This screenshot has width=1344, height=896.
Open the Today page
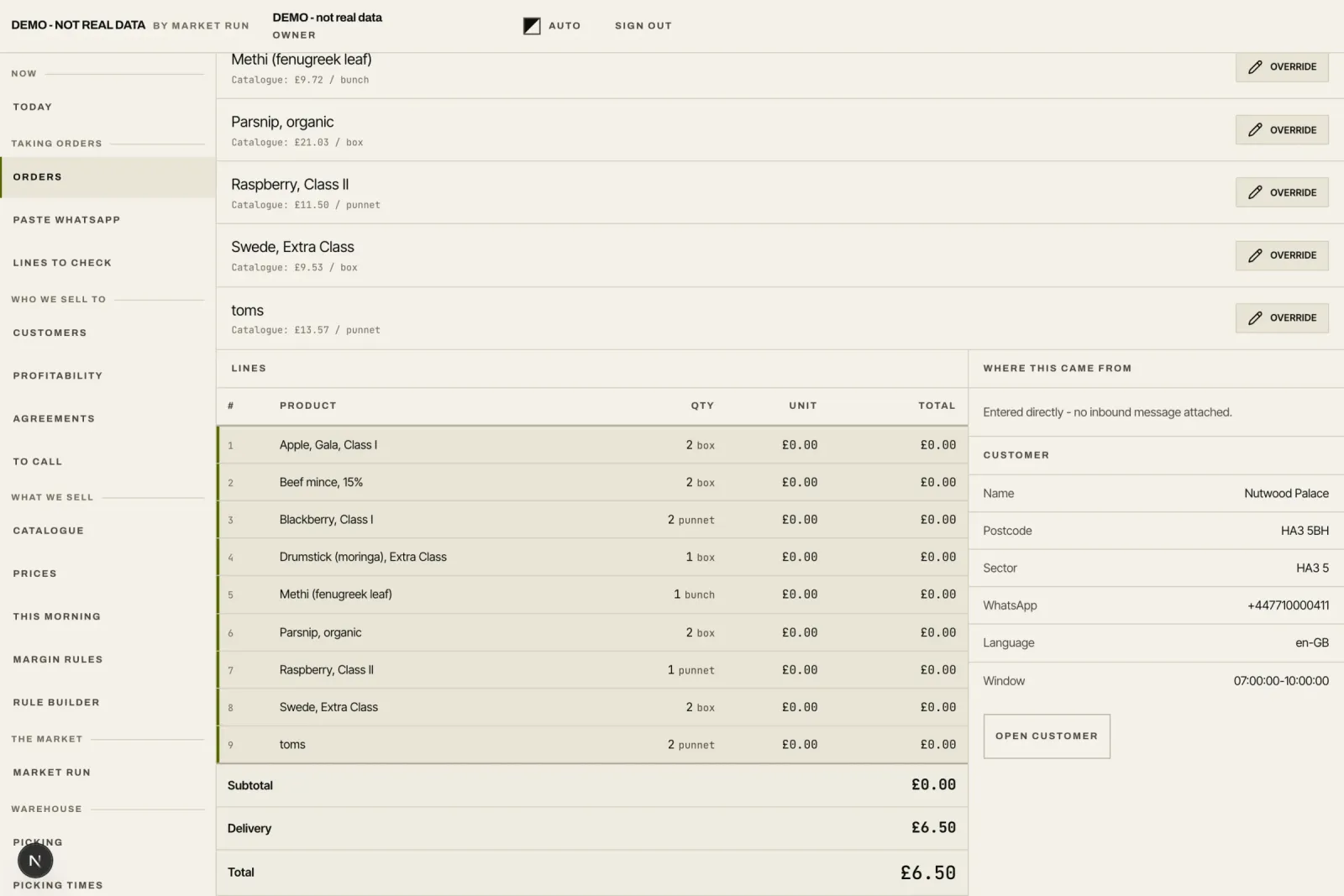pos(108,107)
